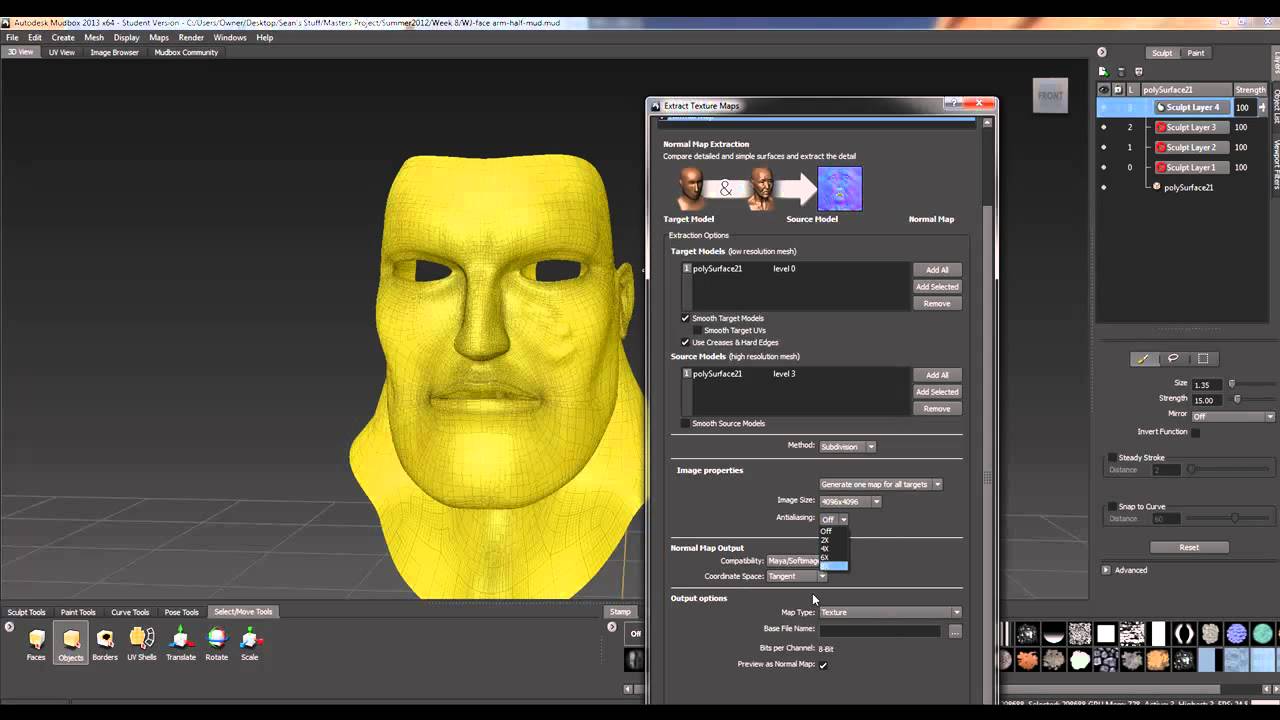Expand the Advanced section
Image resolution: width=1280 pixels, height=720 pixels.
pos(1106,570)
